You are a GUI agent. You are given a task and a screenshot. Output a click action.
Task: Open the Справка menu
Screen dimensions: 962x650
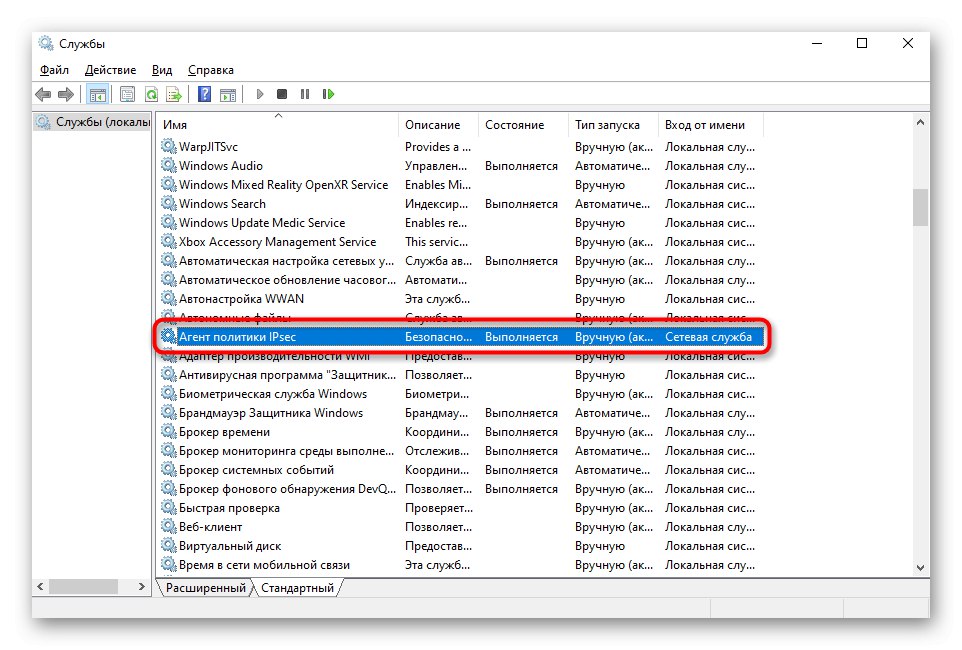click(210, 70)
